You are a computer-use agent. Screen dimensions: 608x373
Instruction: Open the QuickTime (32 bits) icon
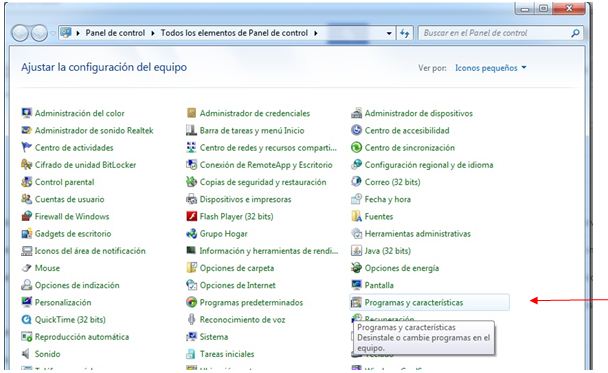coord(26,319)
